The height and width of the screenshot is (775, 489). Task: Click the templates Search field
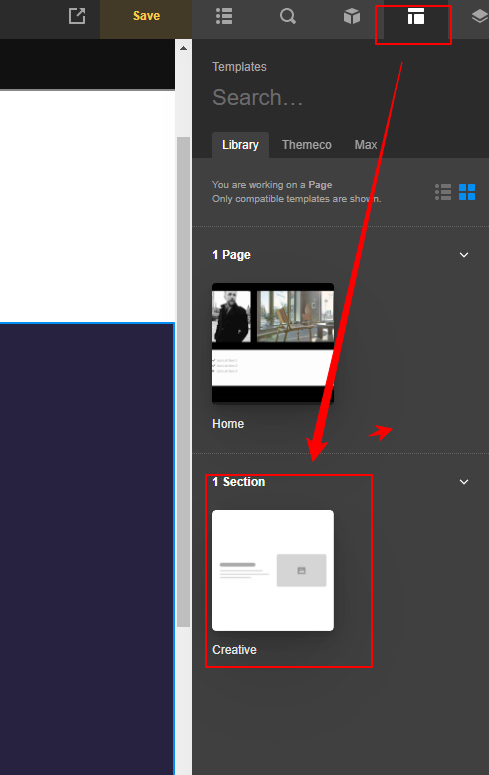tap(341, 97)
